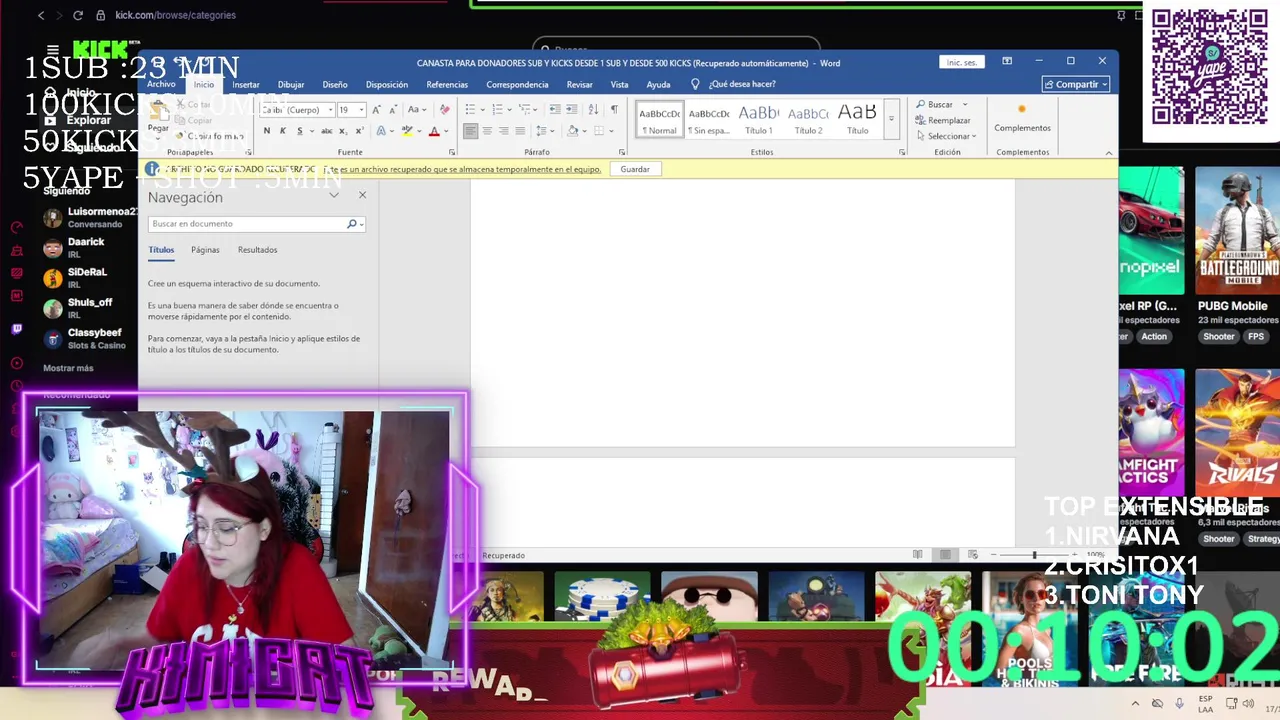Increase font size with the larger A icon

pyautogui.click(x=377, y=110)
